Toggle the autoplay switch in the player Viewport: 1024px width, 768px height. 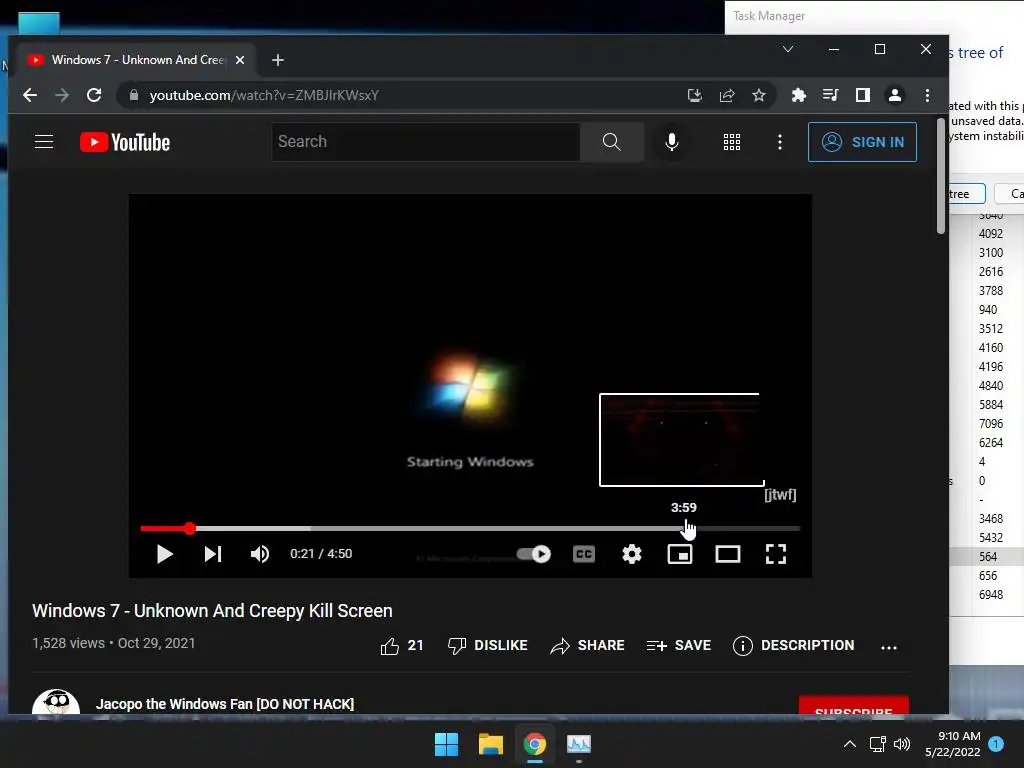[x=534, y=554]
